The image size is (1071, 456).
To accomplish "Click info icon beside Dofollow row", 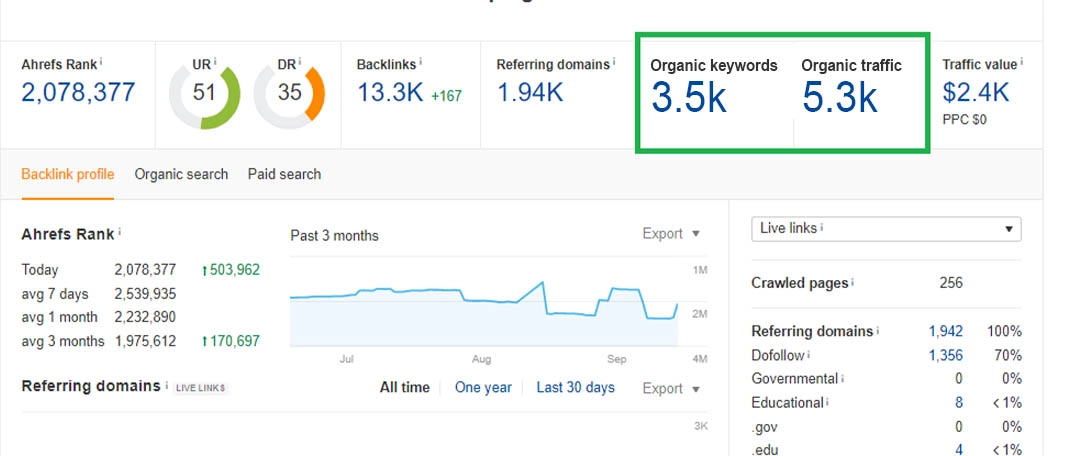I will click(x=810, y=355).
